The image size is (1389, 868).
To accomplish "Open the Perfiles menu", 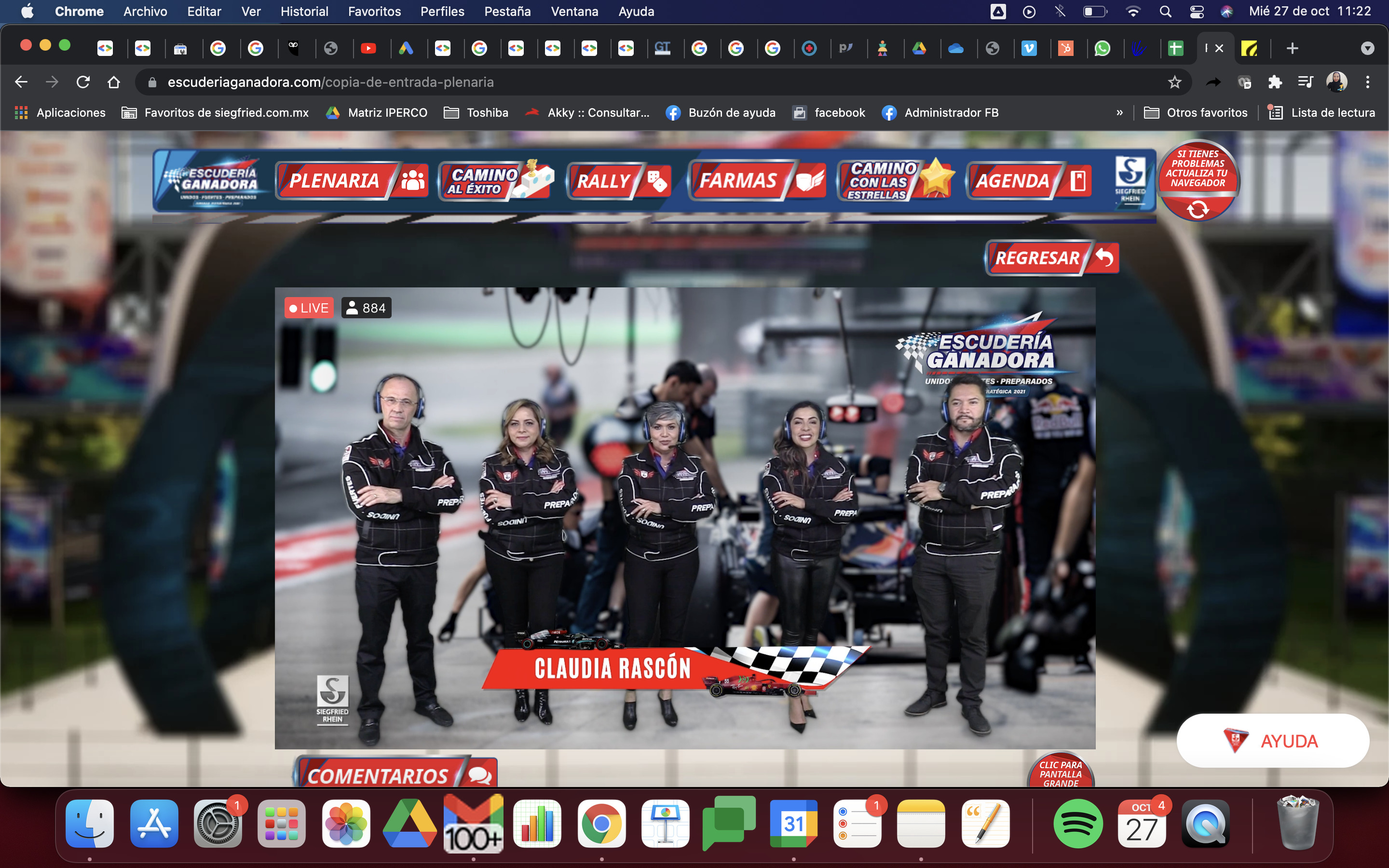I will [442, 12].
